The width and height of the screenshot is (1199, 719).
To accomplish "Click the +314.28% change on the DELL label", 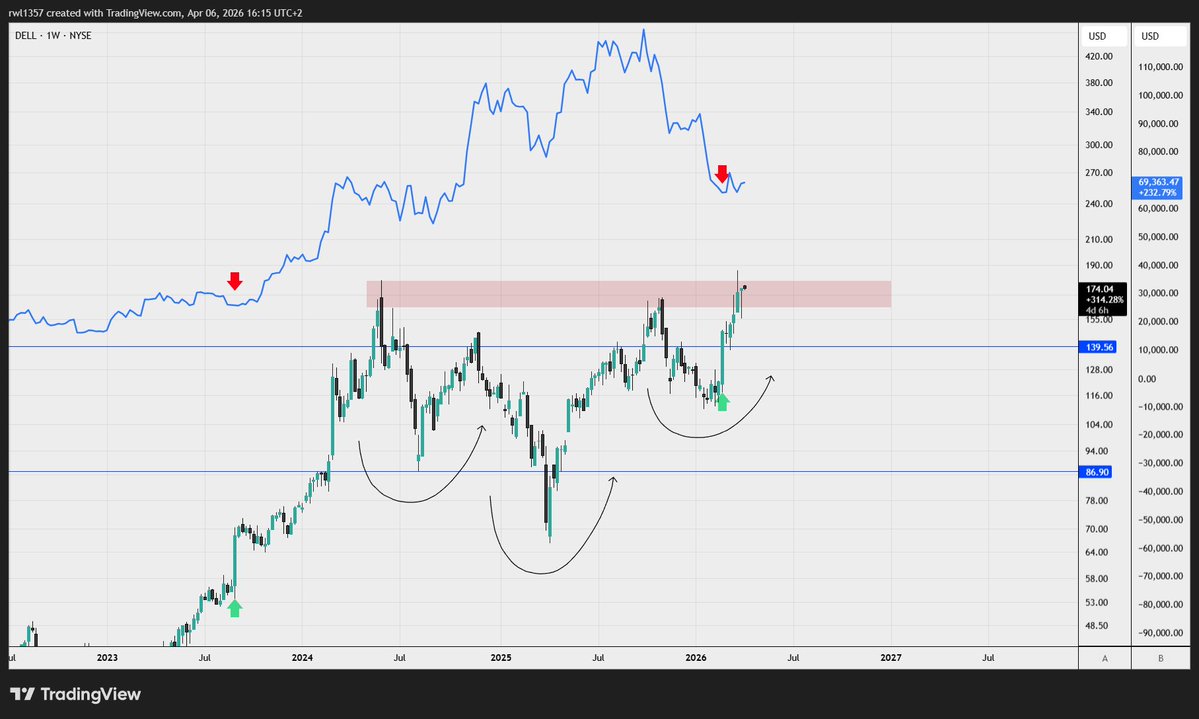I will (1105, 300).
